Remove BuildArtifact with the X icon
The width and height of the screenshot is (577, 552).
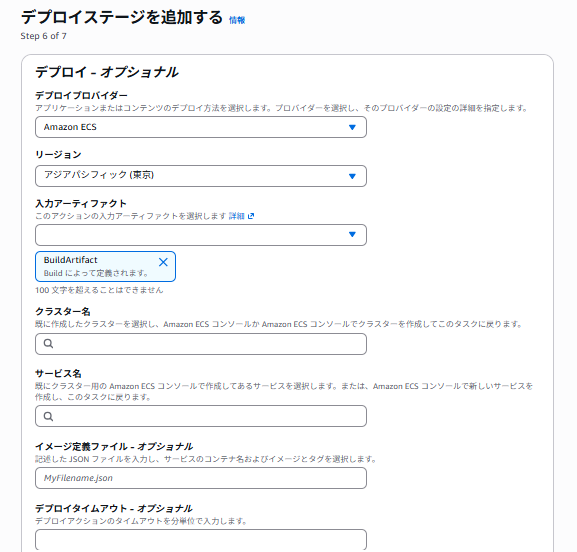[x=163, y=262]
